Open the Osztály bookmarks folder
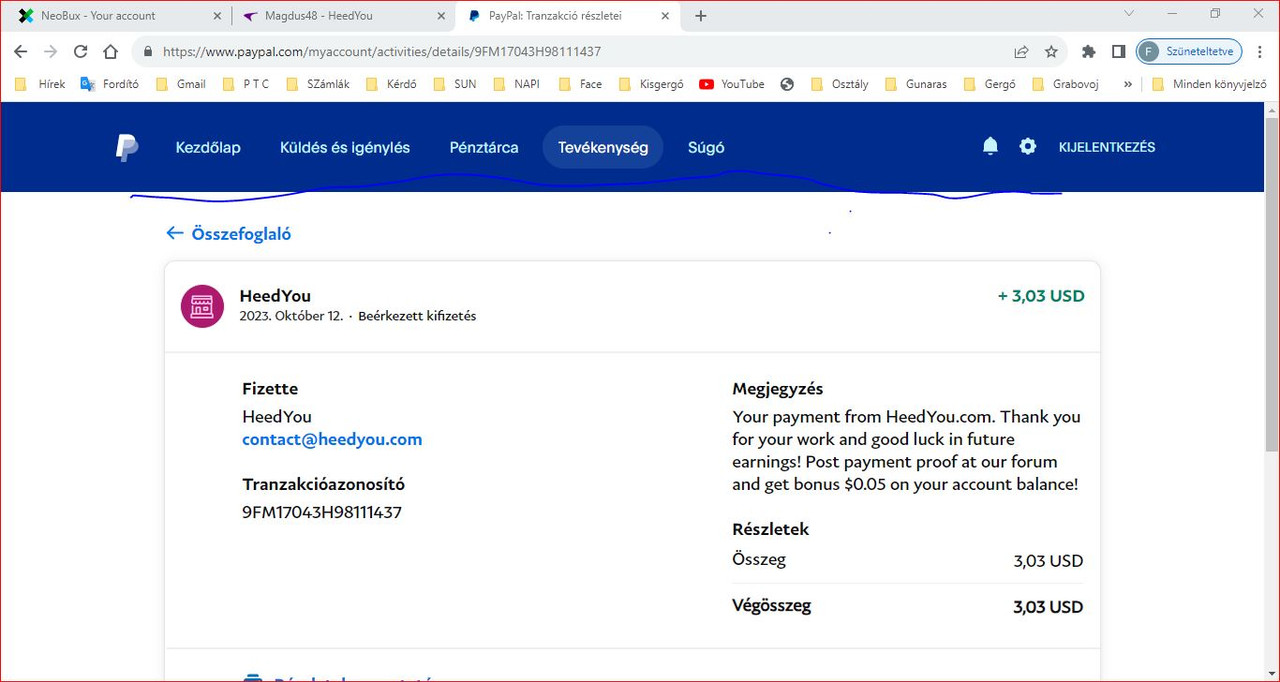1280x682 pixels. pos(840,84)
